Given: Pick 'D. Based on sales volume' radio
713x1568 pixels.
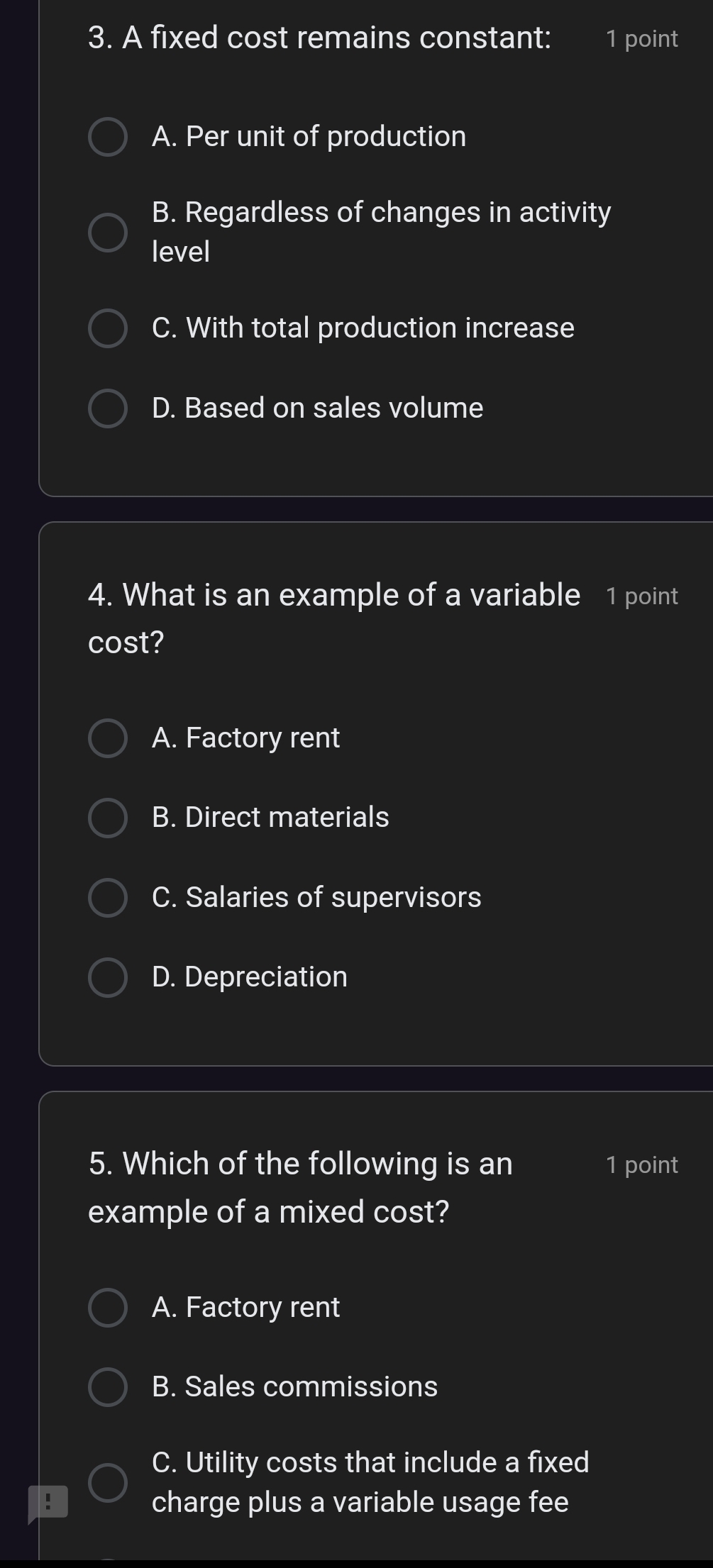Looking at the screenshot, I should tap(108, 408).
